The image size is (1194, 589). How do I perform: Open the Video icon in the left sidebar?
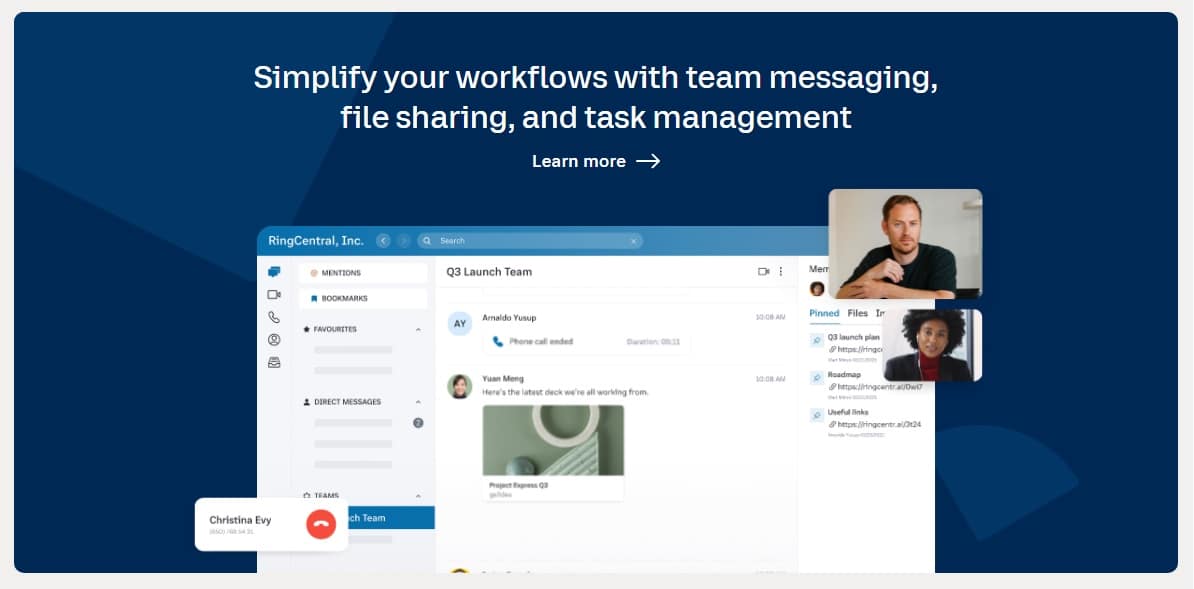click(274, 295)
